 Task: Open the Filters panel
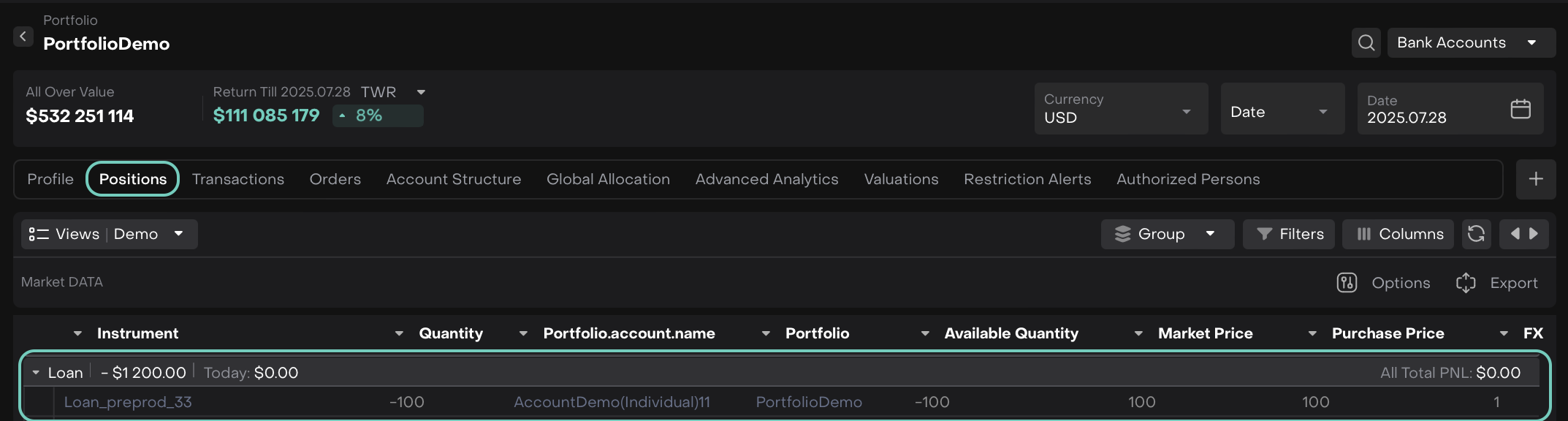click(x=1289, y=234)
